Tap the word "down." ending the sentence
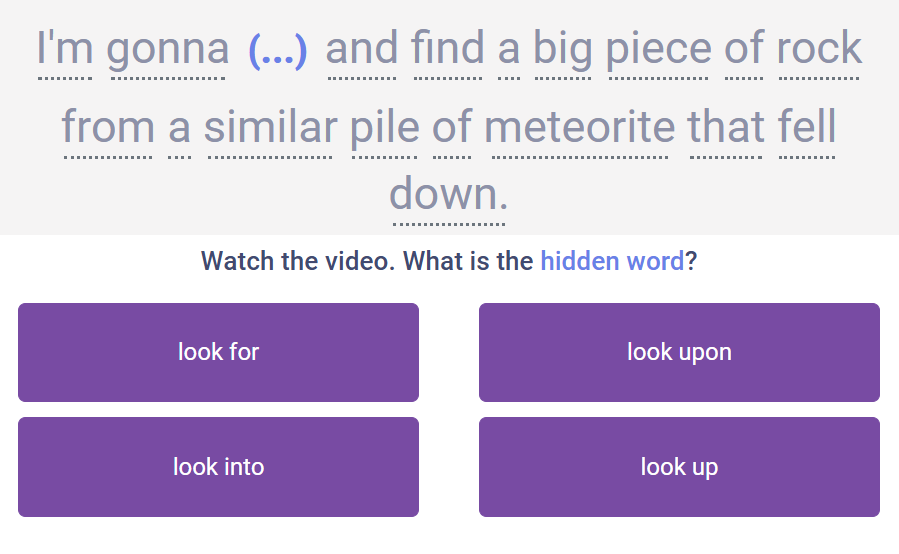Viewport: 899px width, 554px height. 448,194
